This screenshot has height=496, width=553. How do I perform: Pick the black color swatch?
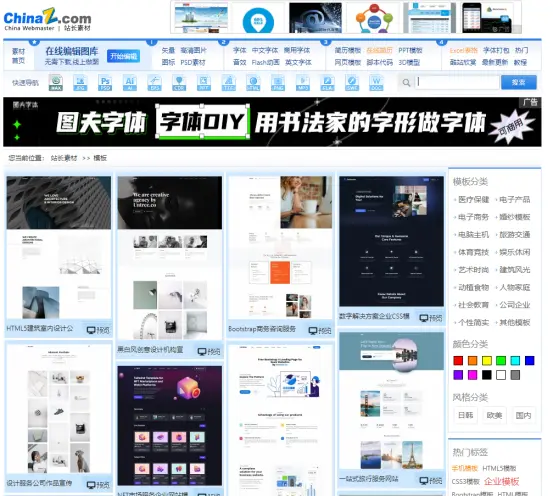point(487,375)
